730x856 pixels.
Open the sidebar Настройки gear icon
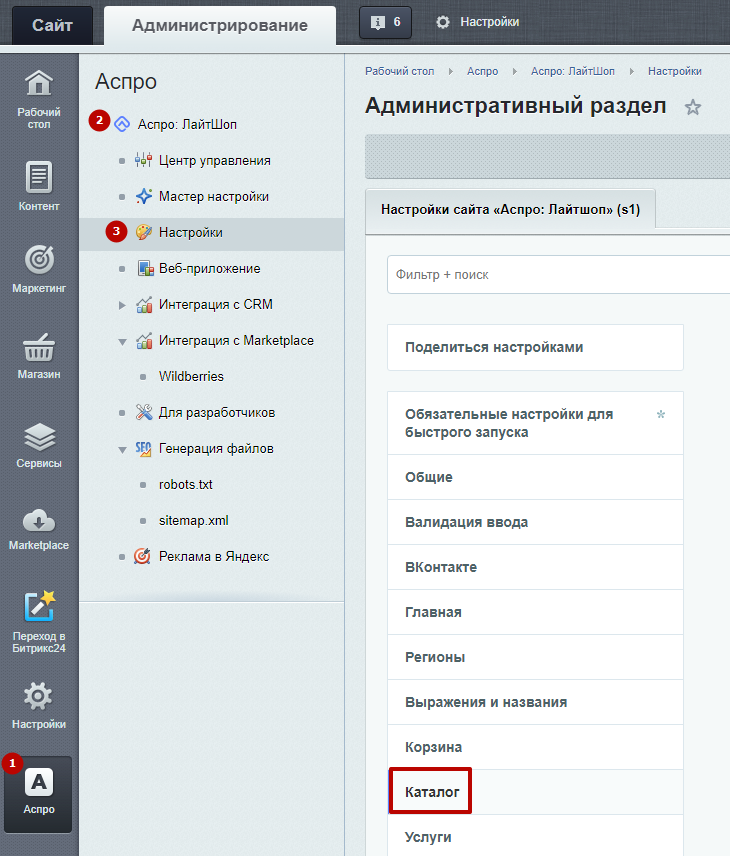coord(38,696)
